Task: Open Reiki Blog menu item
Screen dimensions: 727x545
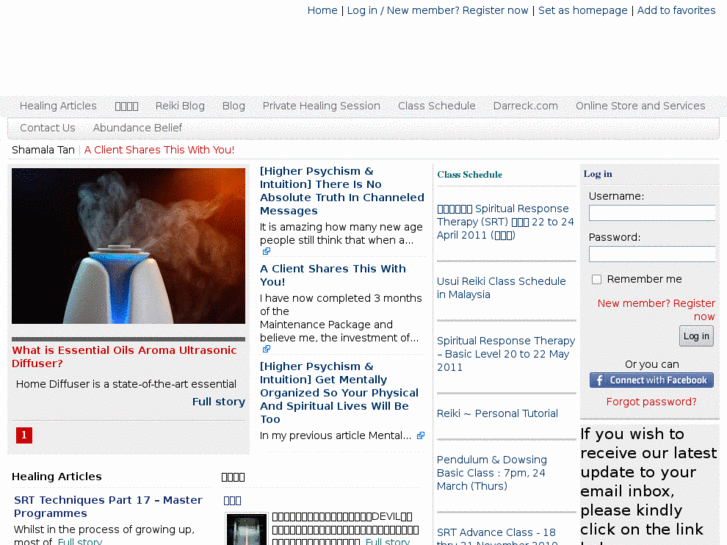Action: pos(180,106)
